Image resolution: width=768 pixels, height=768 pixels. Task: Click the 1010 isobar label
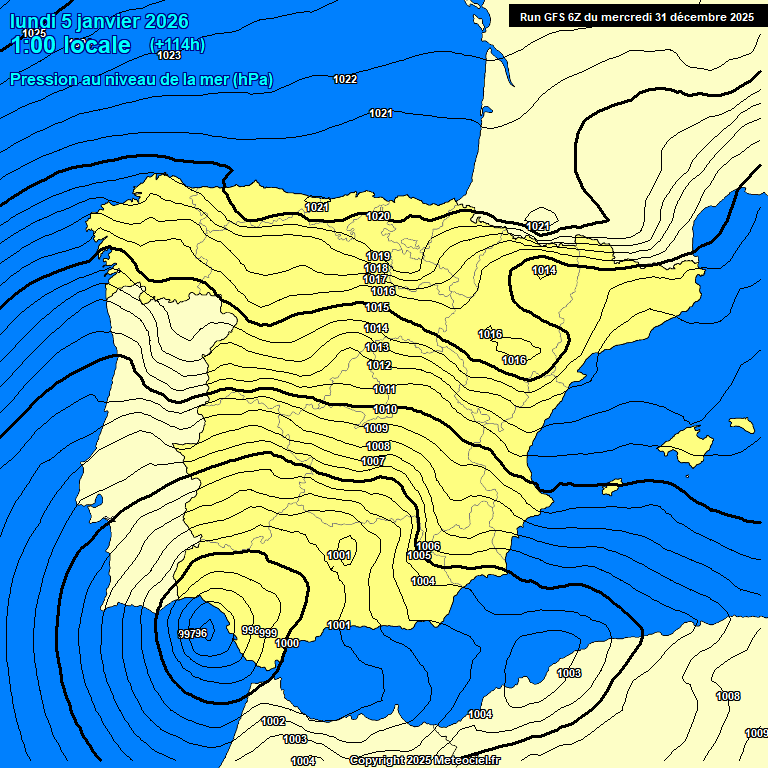(x=385, y=410)
